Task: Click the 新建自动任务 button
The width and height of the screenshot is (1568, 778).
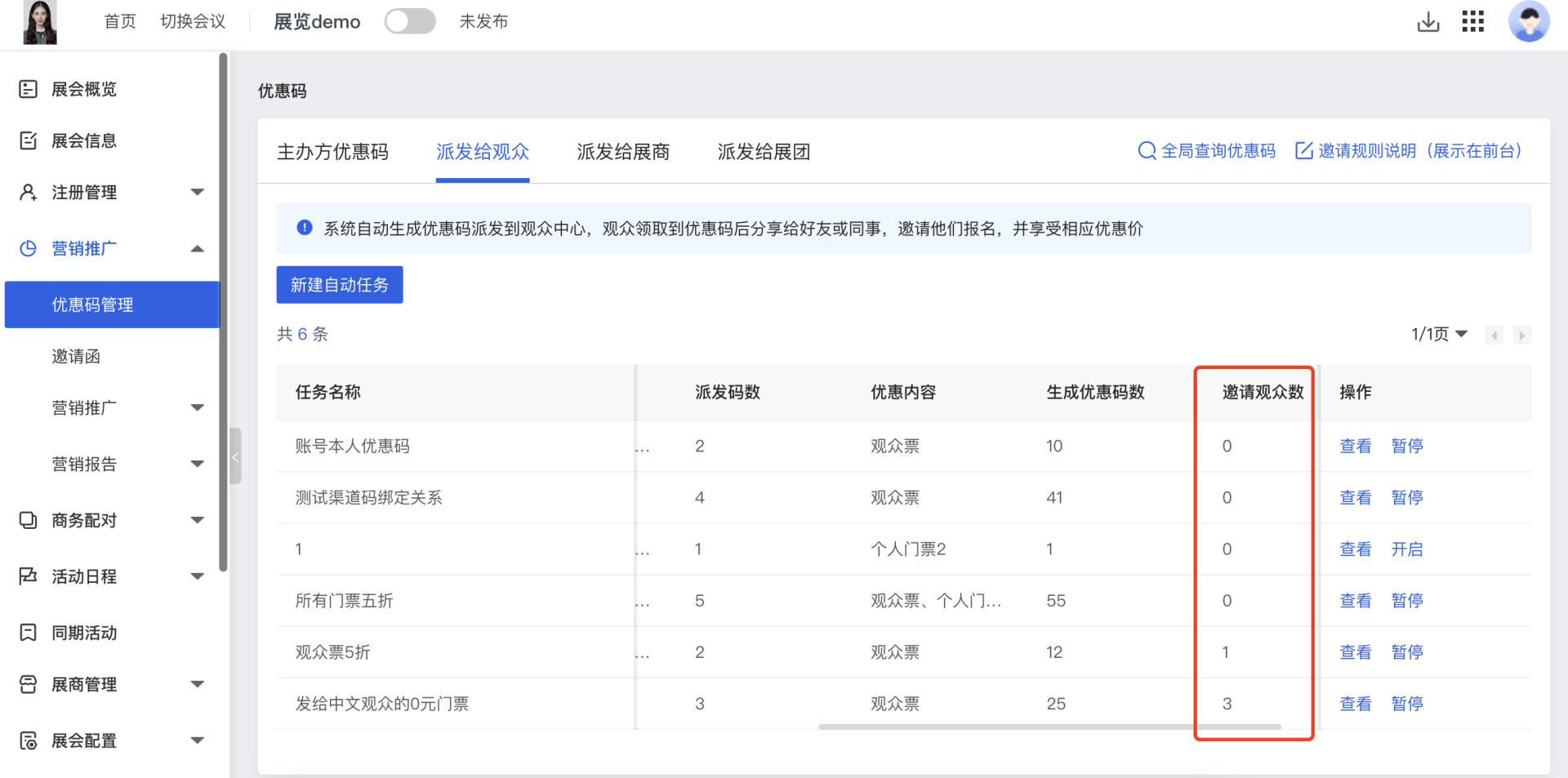Action: tap(340, 285)
